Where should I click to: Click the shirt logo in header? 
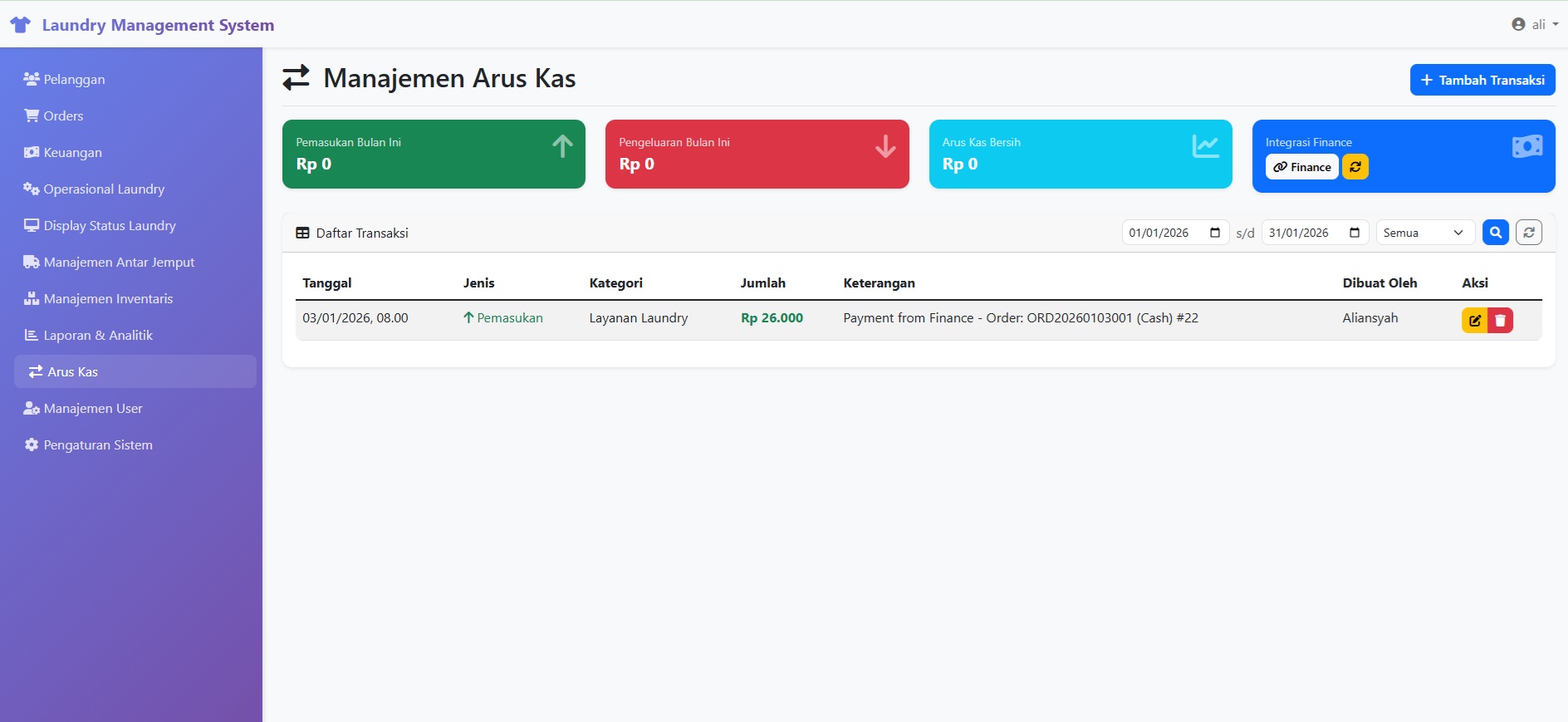(21, 25)
